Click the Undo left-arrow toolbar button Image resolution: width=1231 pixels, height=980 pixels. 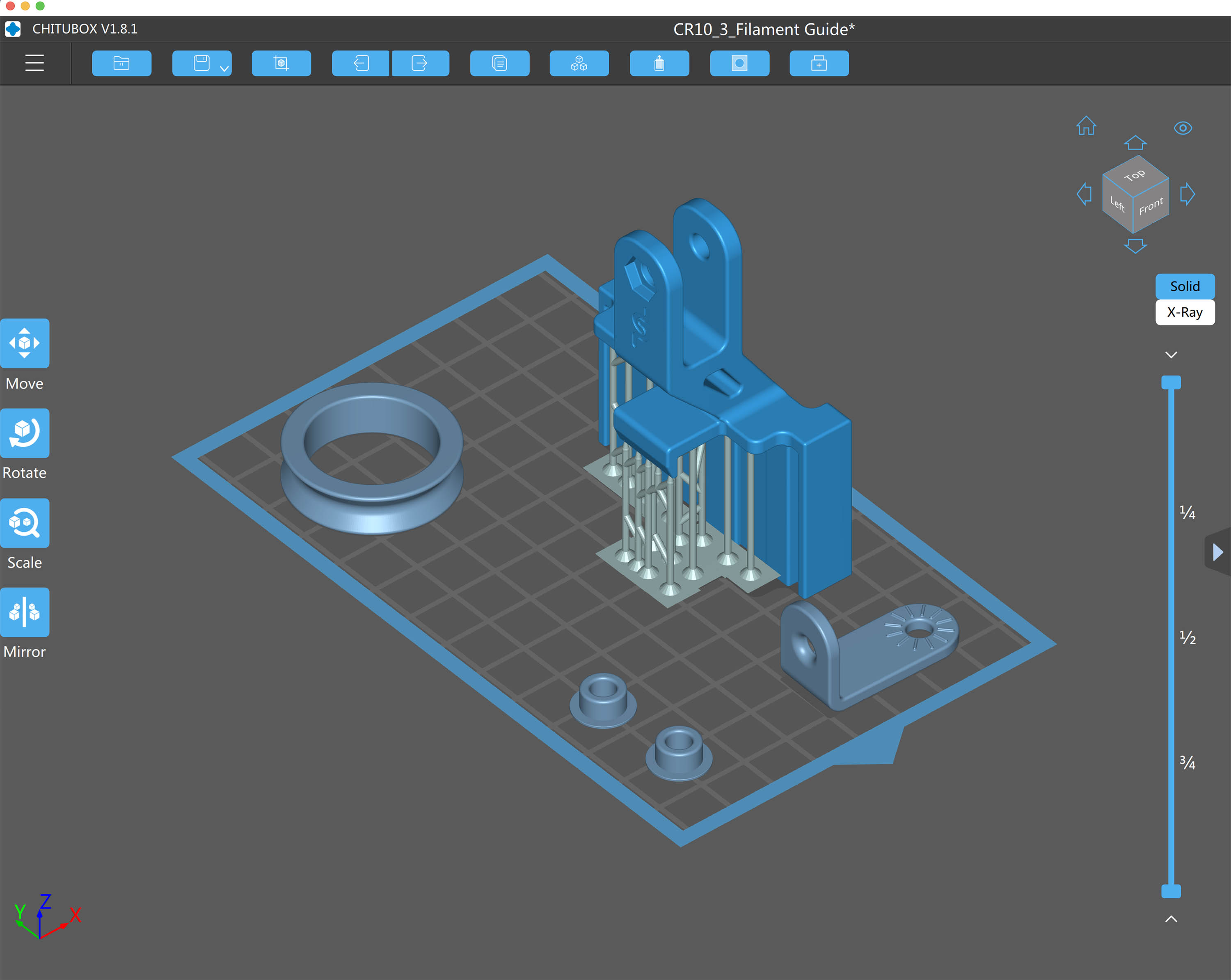click(x=361, y=63)
